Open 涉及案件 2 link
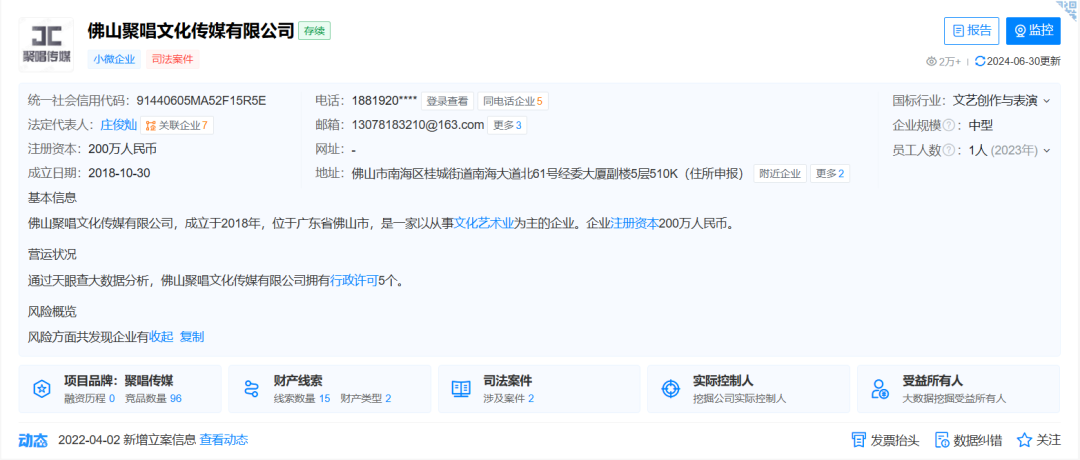The image size is (1080, 460). tap(508, 398)
